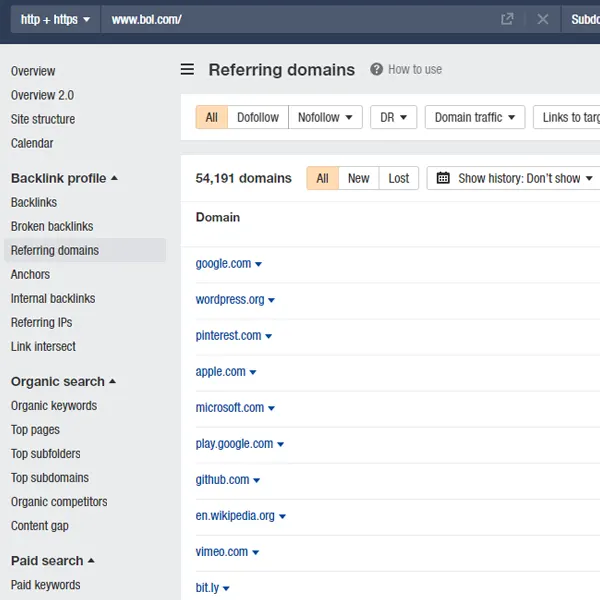
Task: Open Link intersect tool
Action: (x=43, y=346)
